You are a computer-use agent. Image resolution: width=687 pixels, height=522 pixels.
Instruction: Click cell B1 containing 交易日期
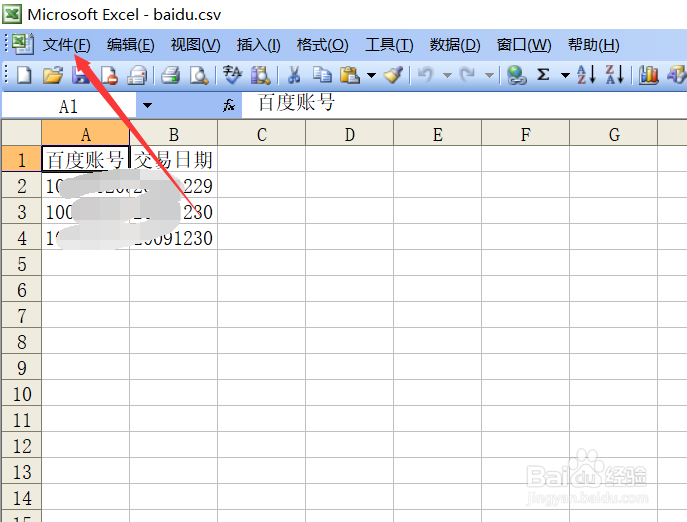point(174,159)
